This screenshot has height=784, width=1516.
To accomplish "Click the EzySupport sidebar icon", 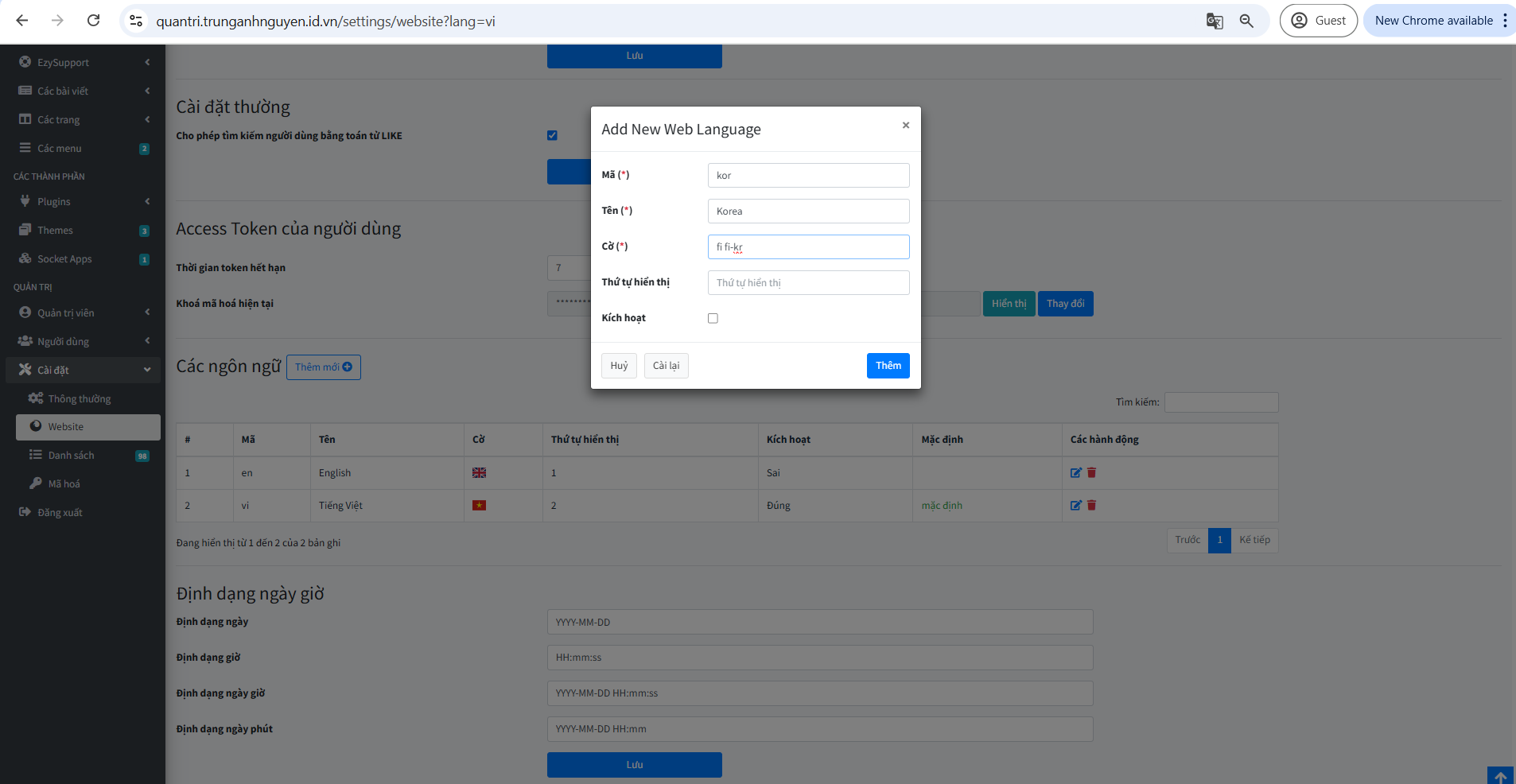I will (25, 62).
